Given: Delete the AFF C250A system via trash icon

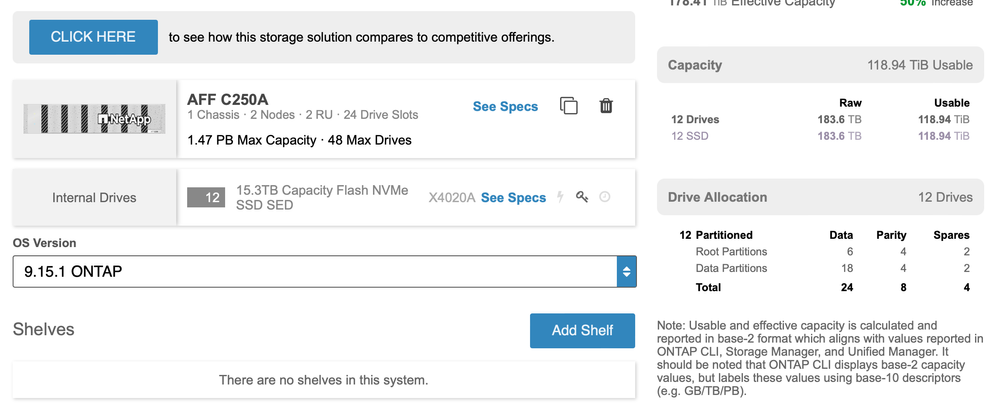Looking at the screenshot, I should (x=606, y=106).
